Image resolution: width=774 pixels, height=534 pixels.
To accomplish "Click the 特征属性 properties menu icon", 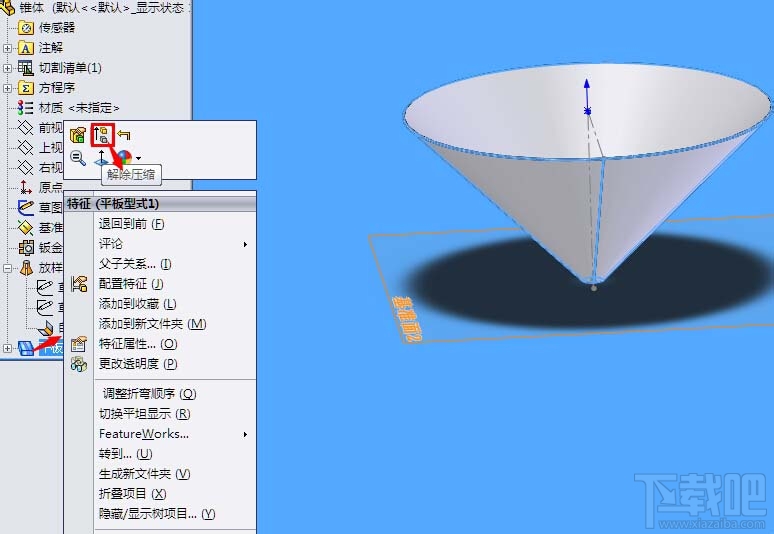I will pos(78,343).
